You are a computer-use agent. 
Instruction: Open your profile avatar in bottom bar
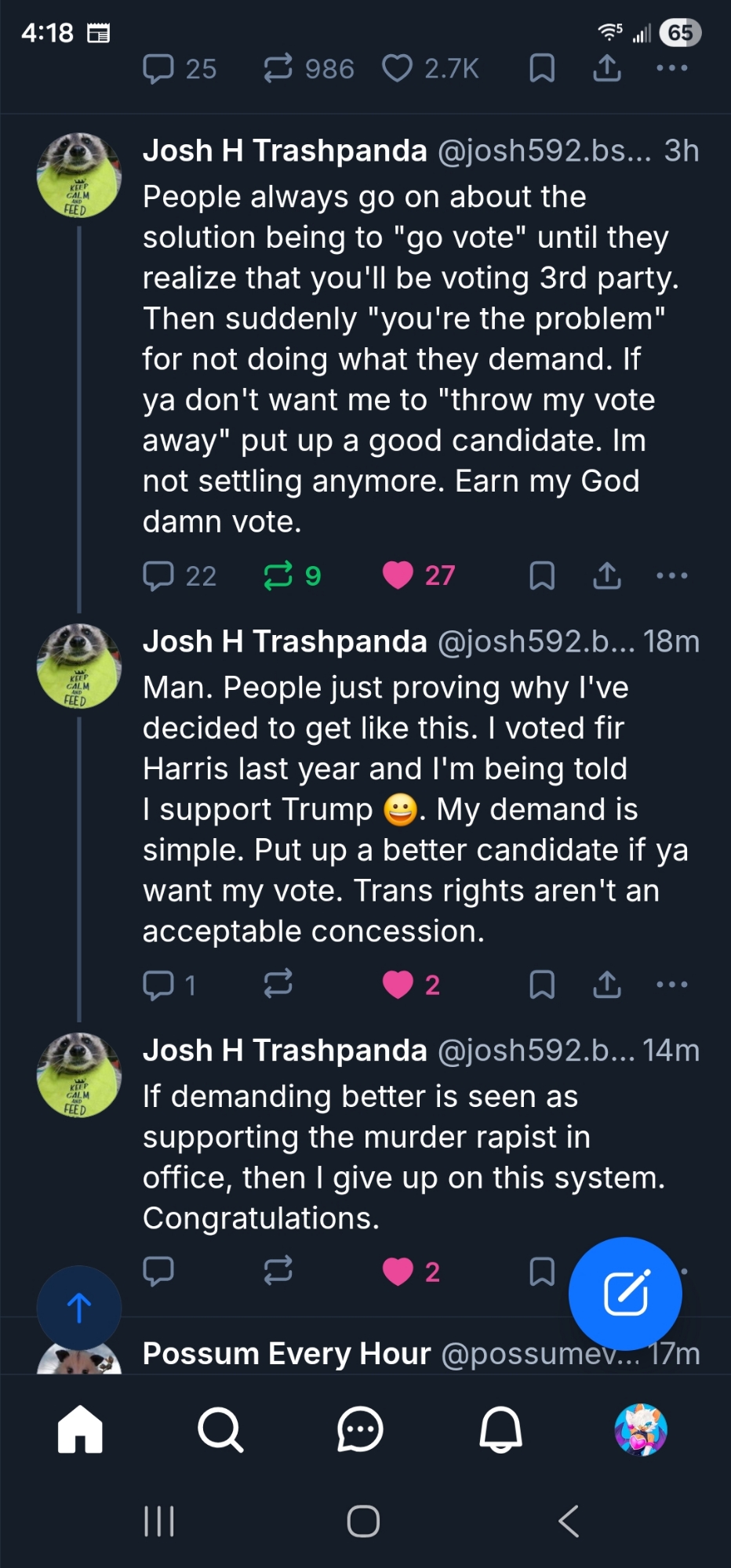pos(641,1430)
